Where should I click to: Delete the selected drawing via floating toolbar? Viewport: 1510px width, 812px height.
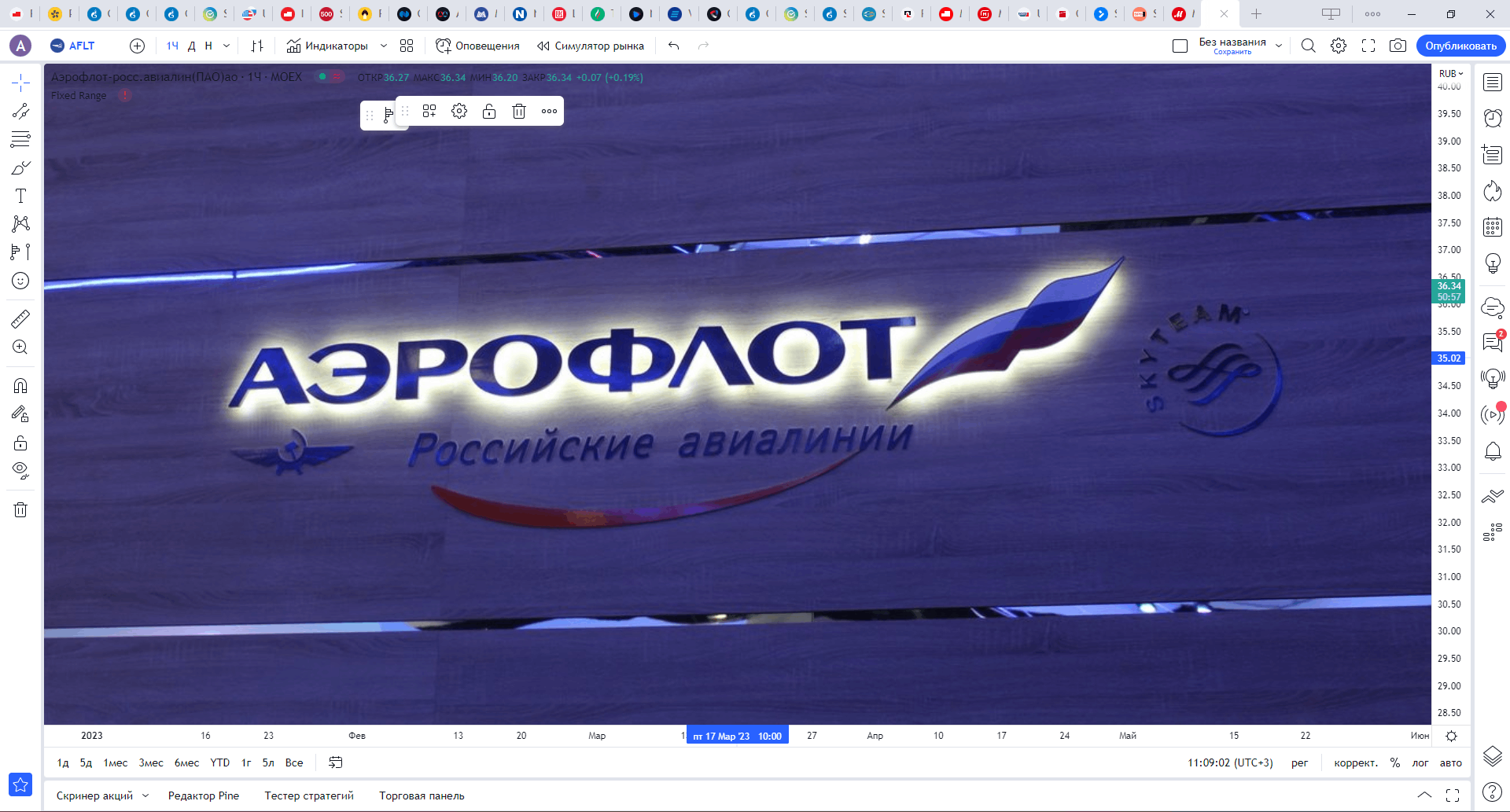click(x=519, y=111)
